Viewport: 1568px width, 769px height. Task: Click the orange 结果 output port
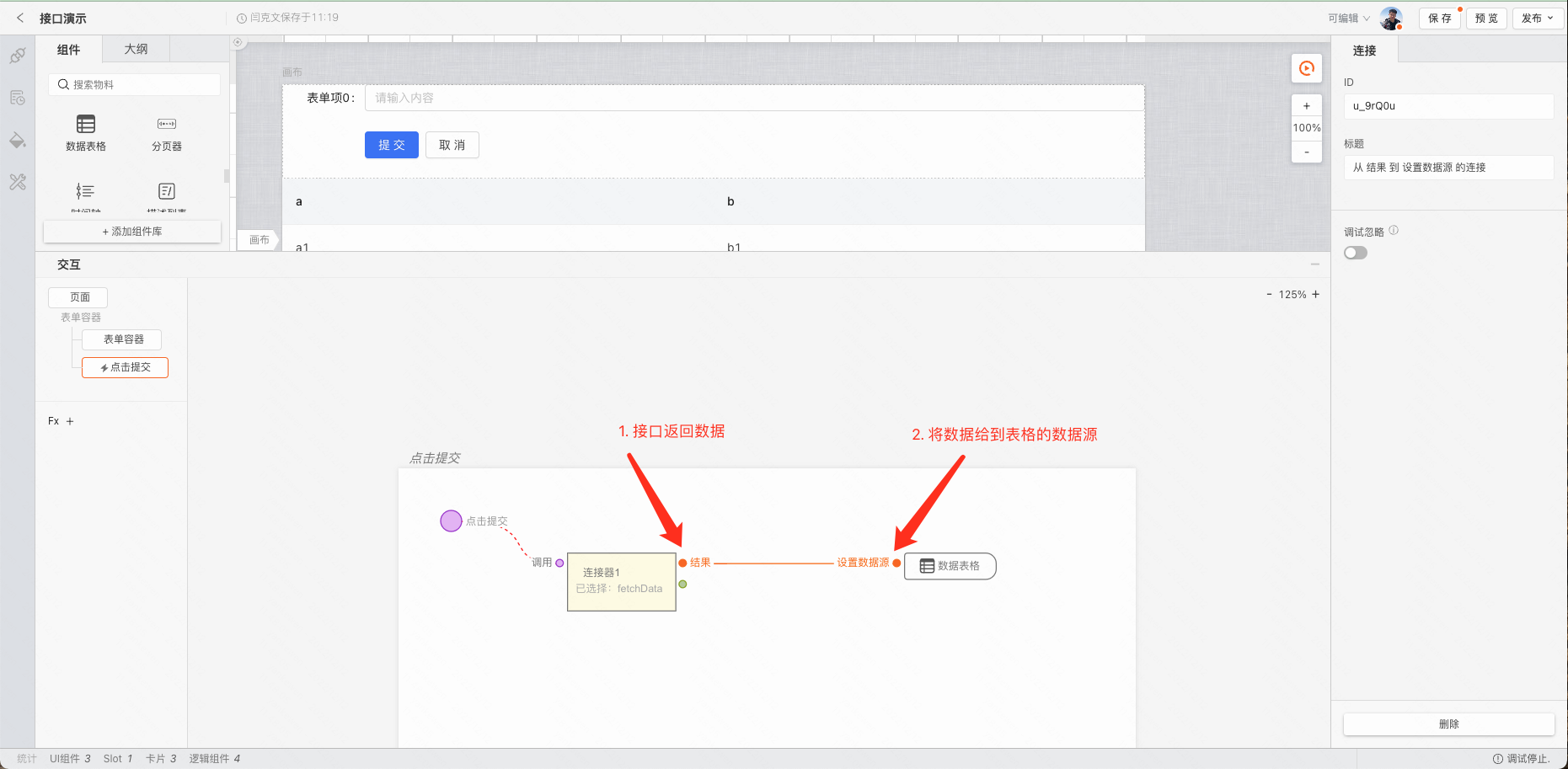[682, 563]
